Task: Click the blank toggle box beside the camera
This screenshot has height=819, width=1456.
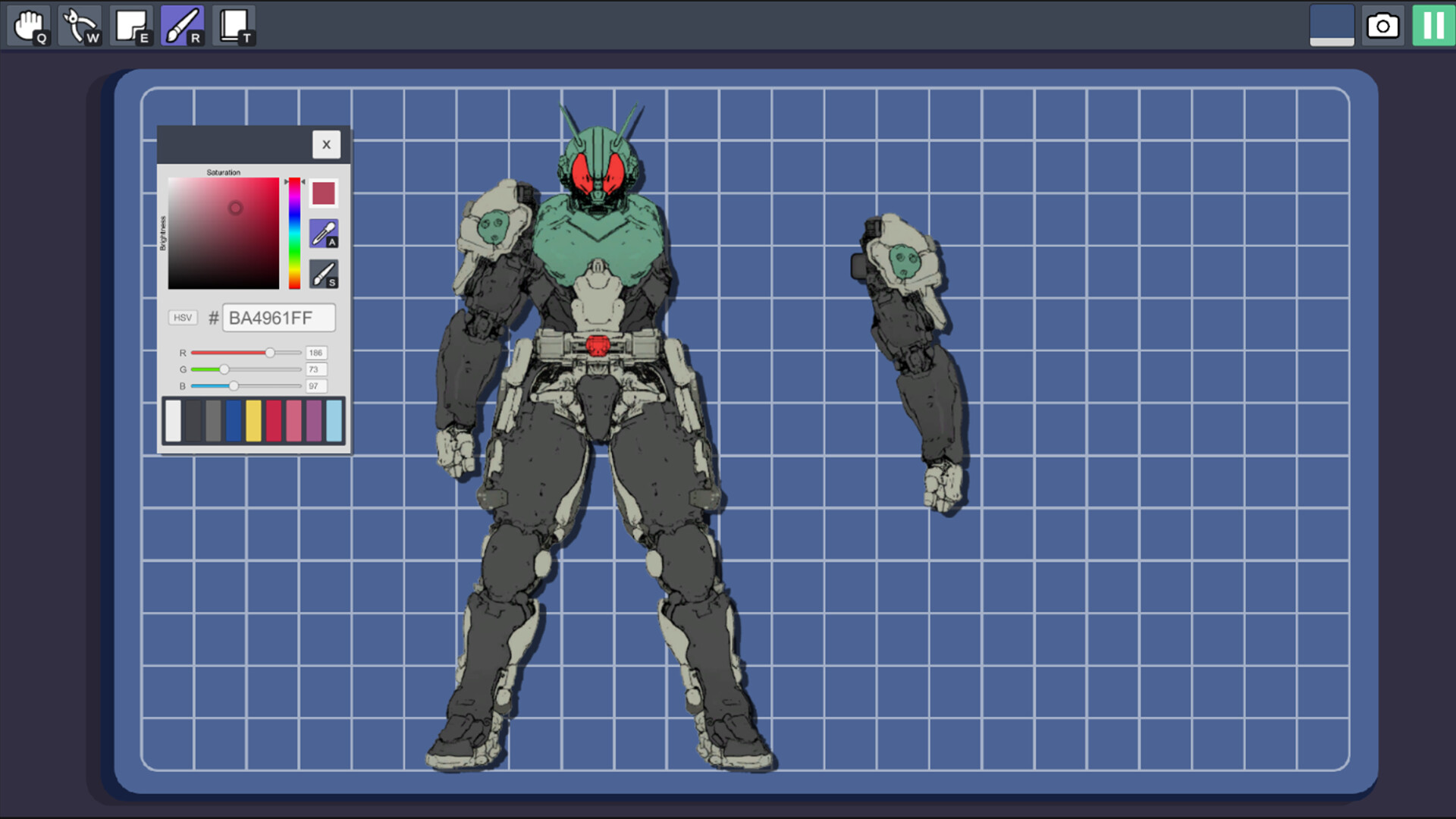Action: (x=1332, y=24)
